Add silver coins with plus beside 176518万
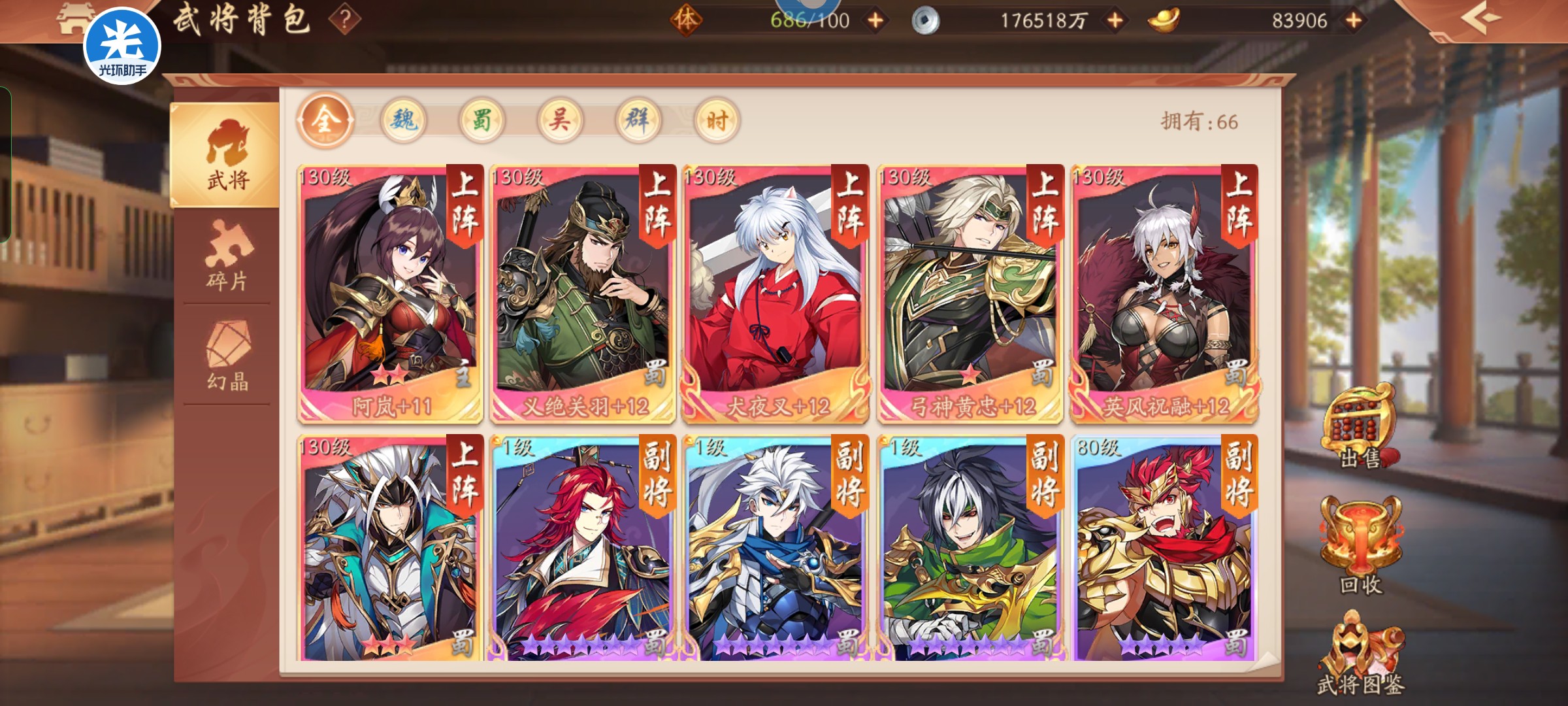1568x706 pixels. click(1115, 21)
